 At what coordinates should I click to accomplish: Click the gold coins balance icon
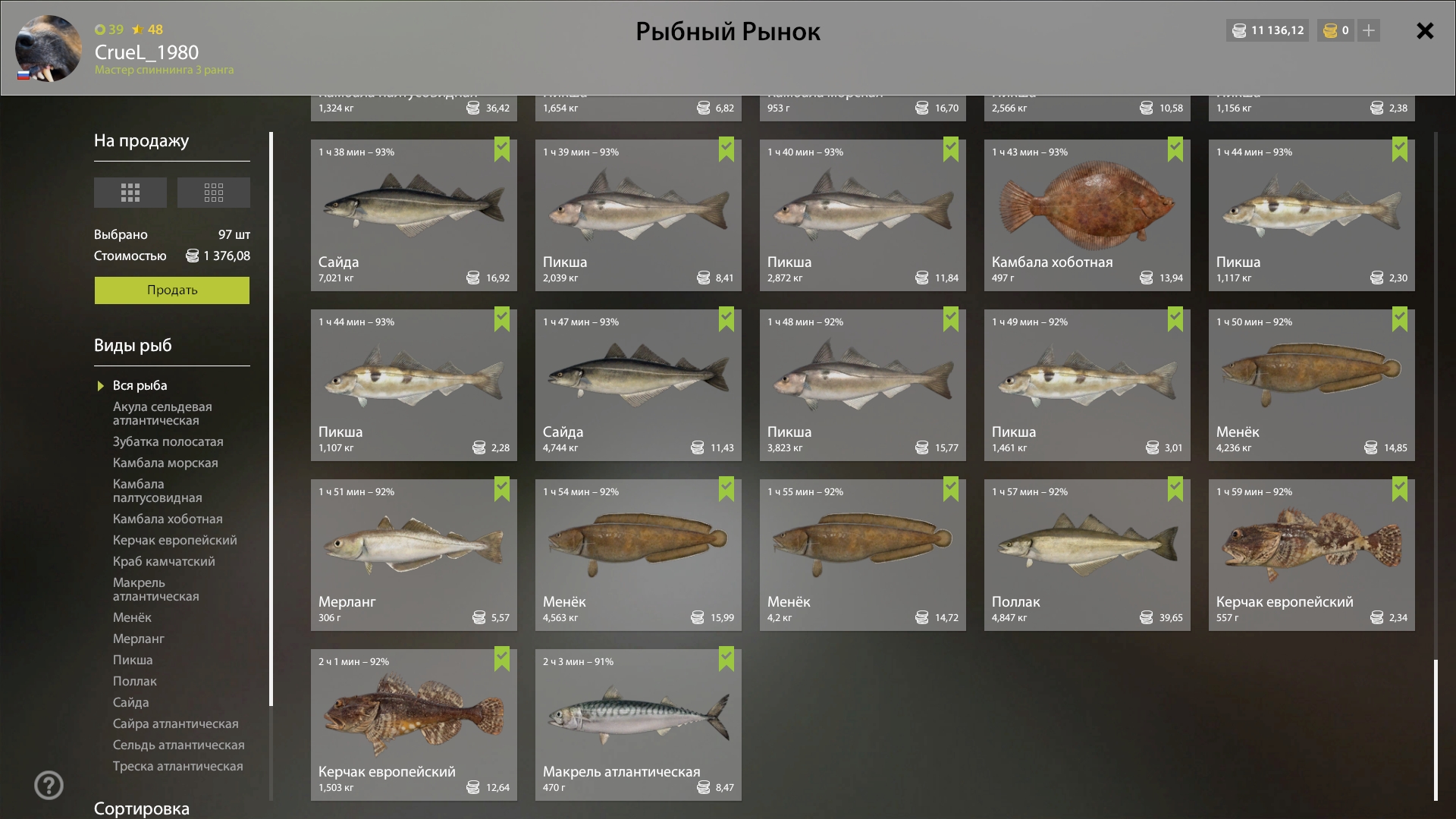pos(1330,30)
